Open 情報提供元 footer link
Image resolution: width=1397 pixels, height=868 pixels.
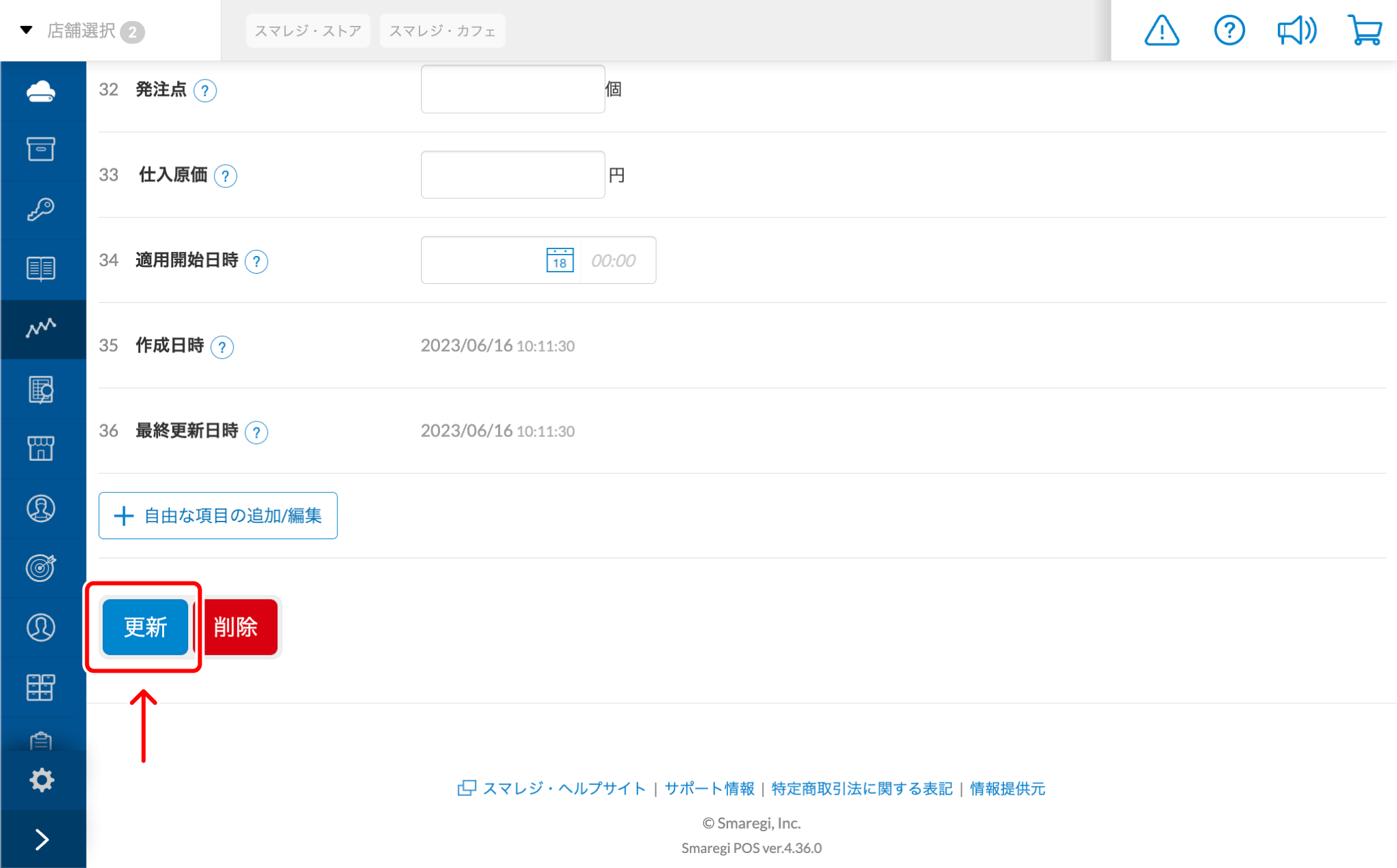click(1007, 788)
